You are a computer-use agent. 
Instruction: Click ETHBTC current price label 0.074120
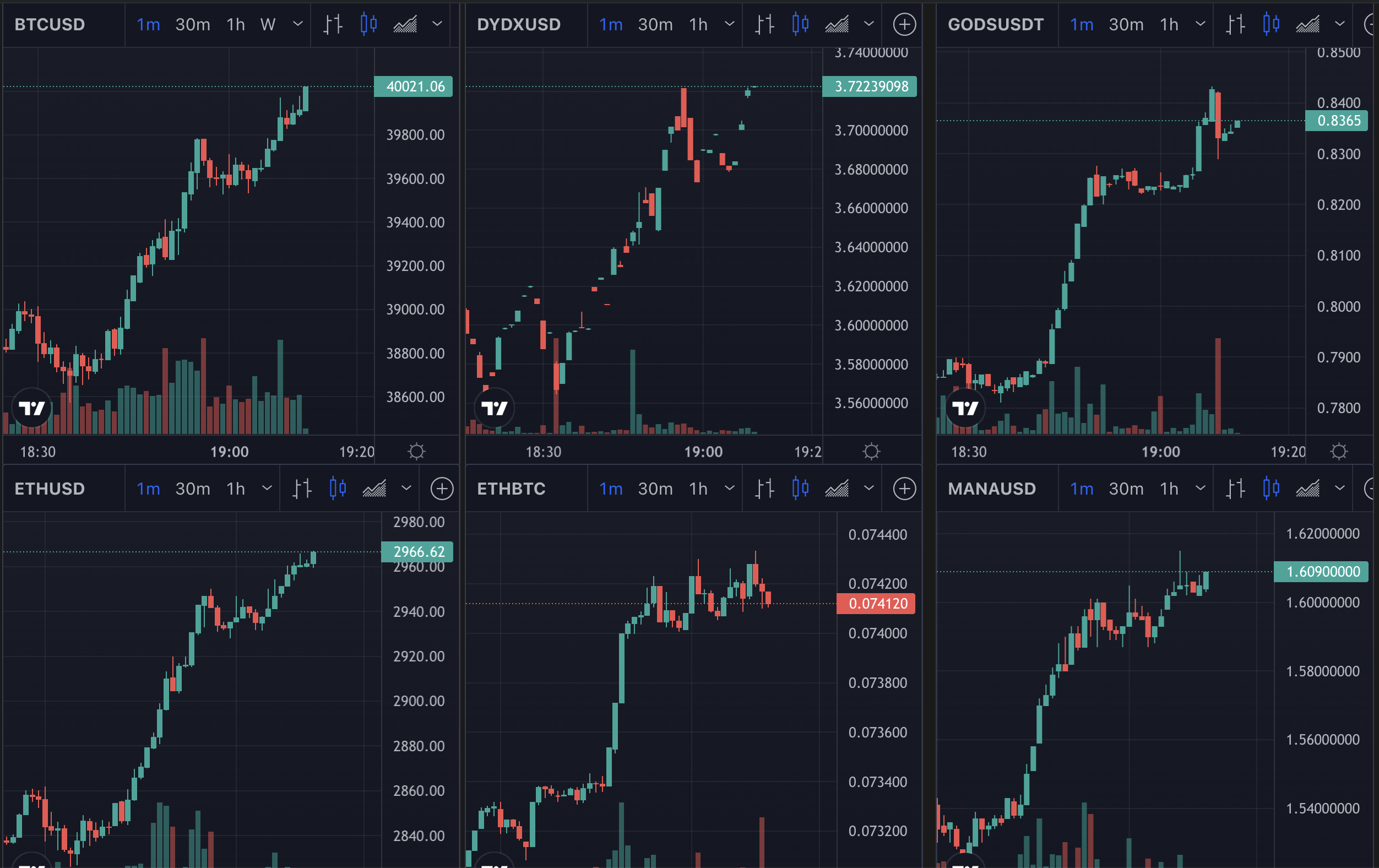pyautogui.click(x=876, y=604)
